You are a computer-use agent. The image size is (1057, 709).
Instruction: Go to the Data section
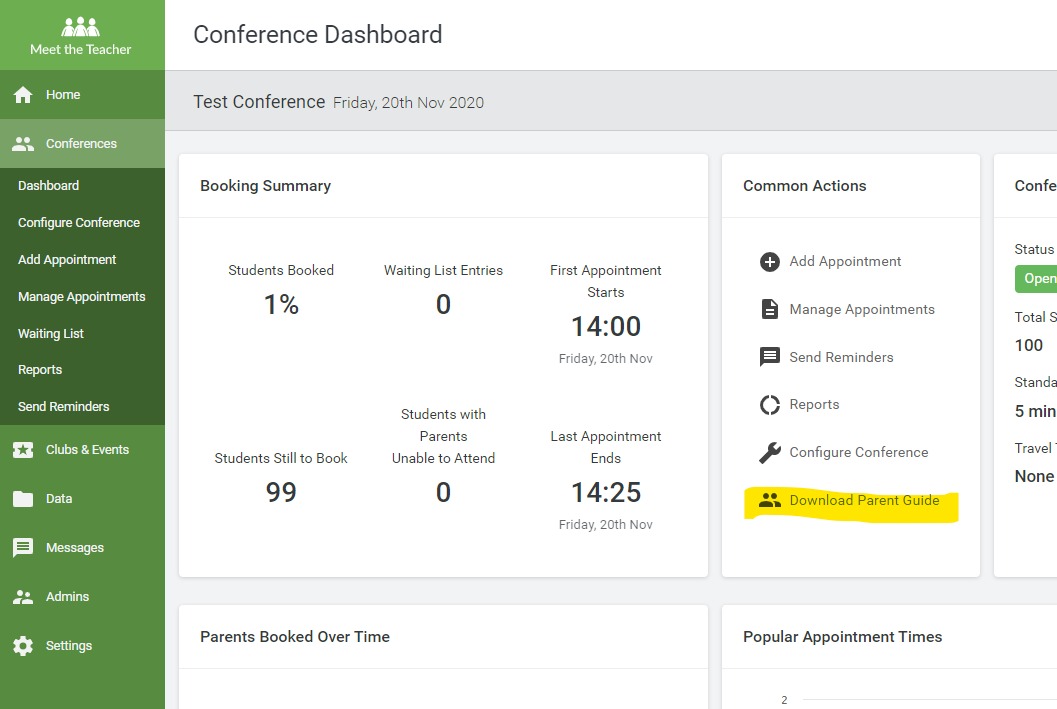pyautogui.click(x=82, y=499)
